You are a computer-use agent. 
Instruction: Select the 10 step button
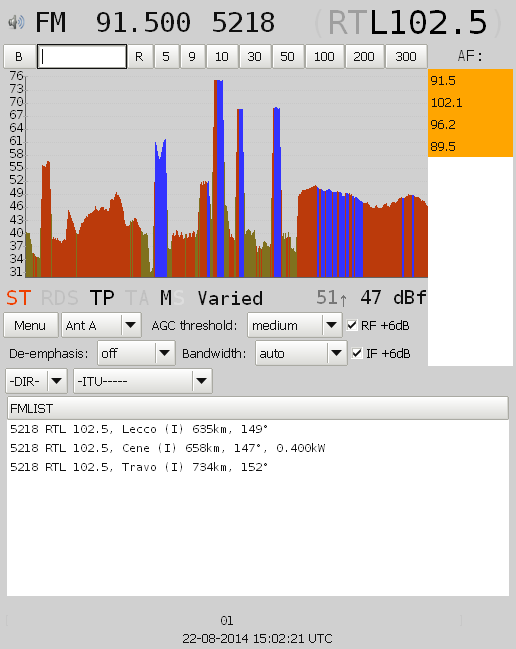(x=222, y=56)
